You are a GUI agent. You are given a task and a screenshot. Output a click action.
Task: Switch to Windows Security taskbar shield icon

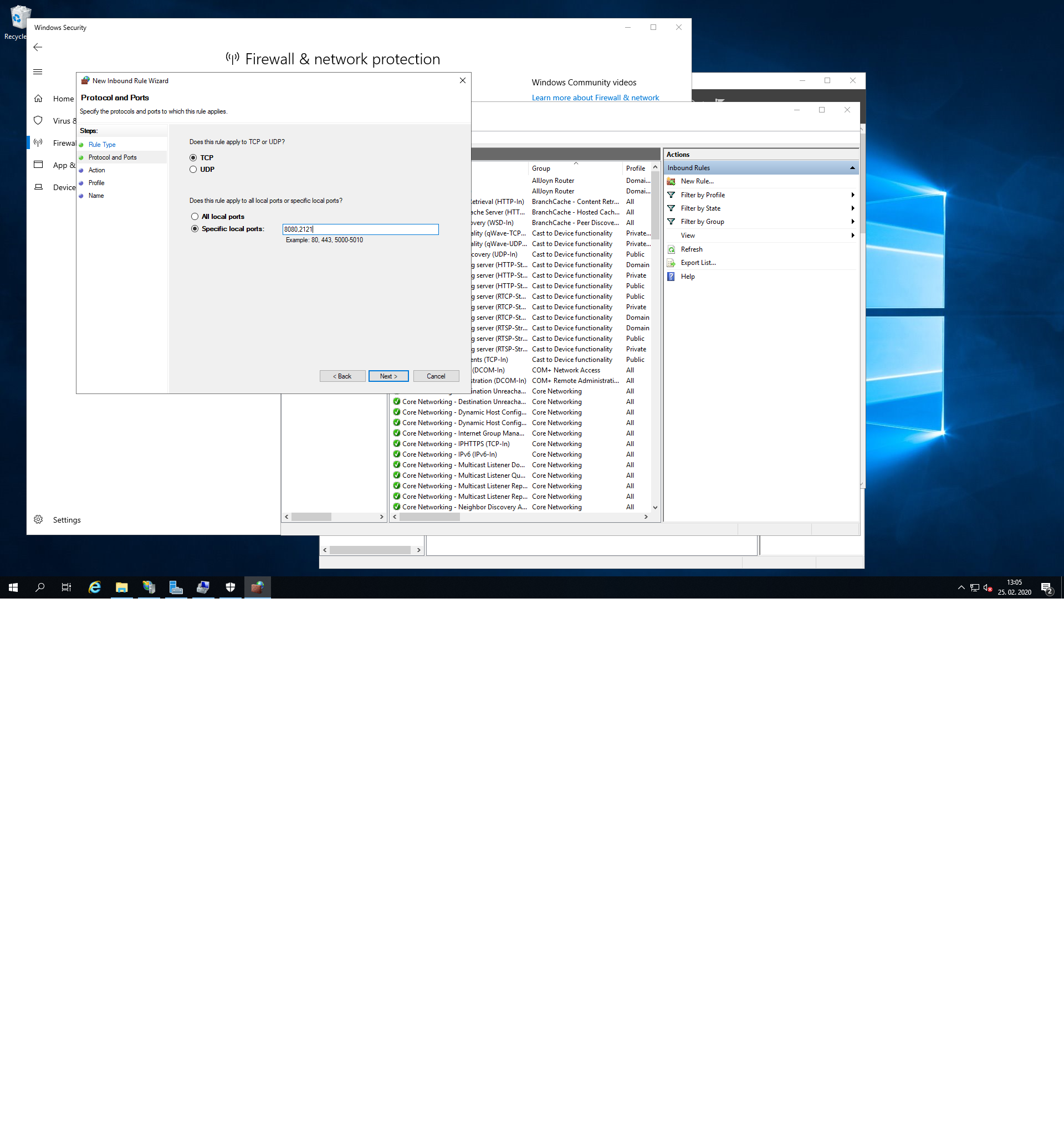[x=230, y=587]
